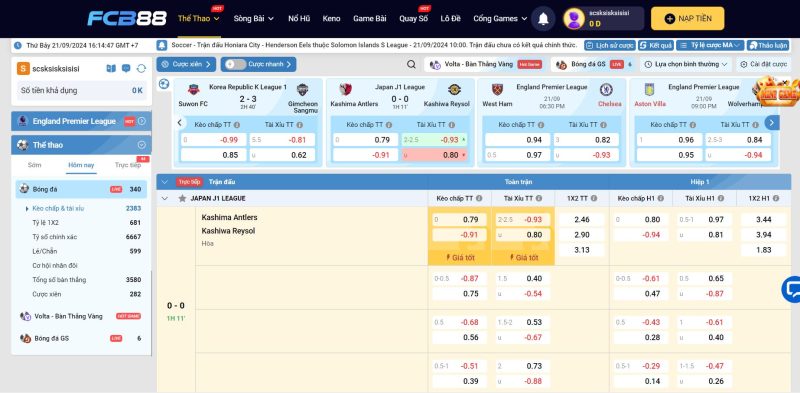Viewport: 800px width, 393px height.
Task: Open the Game Bài menu
Action: [x=369, y=19]
